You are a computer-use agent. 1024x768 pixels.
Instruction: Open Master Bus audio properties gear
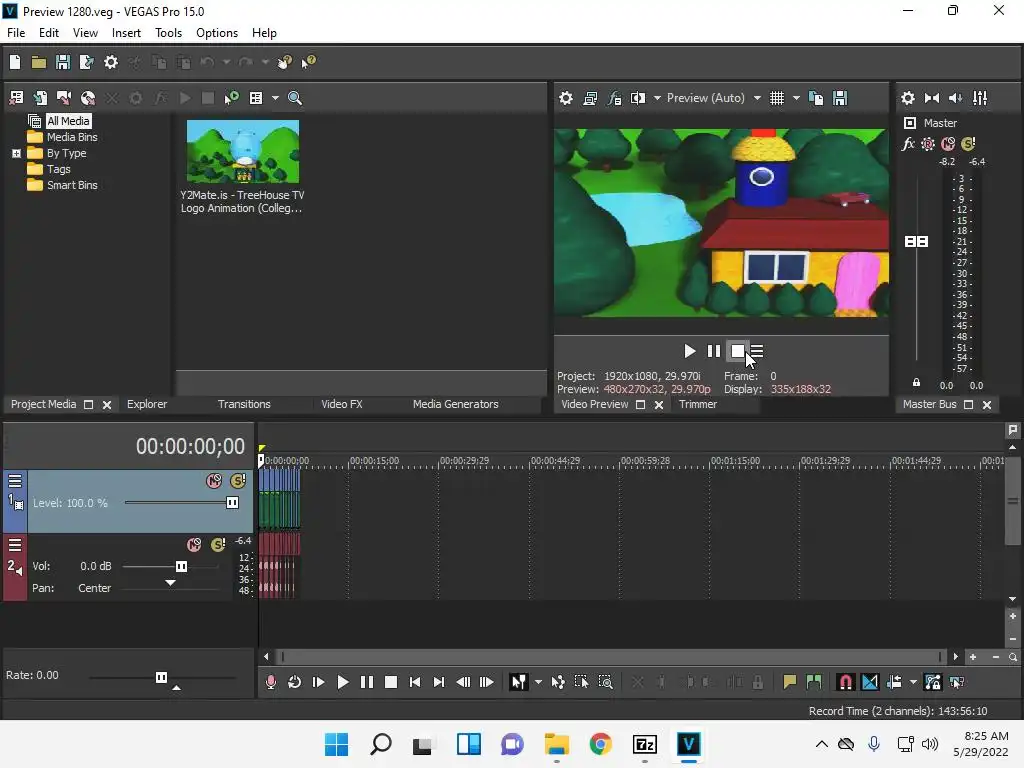(x=908, y=98)
